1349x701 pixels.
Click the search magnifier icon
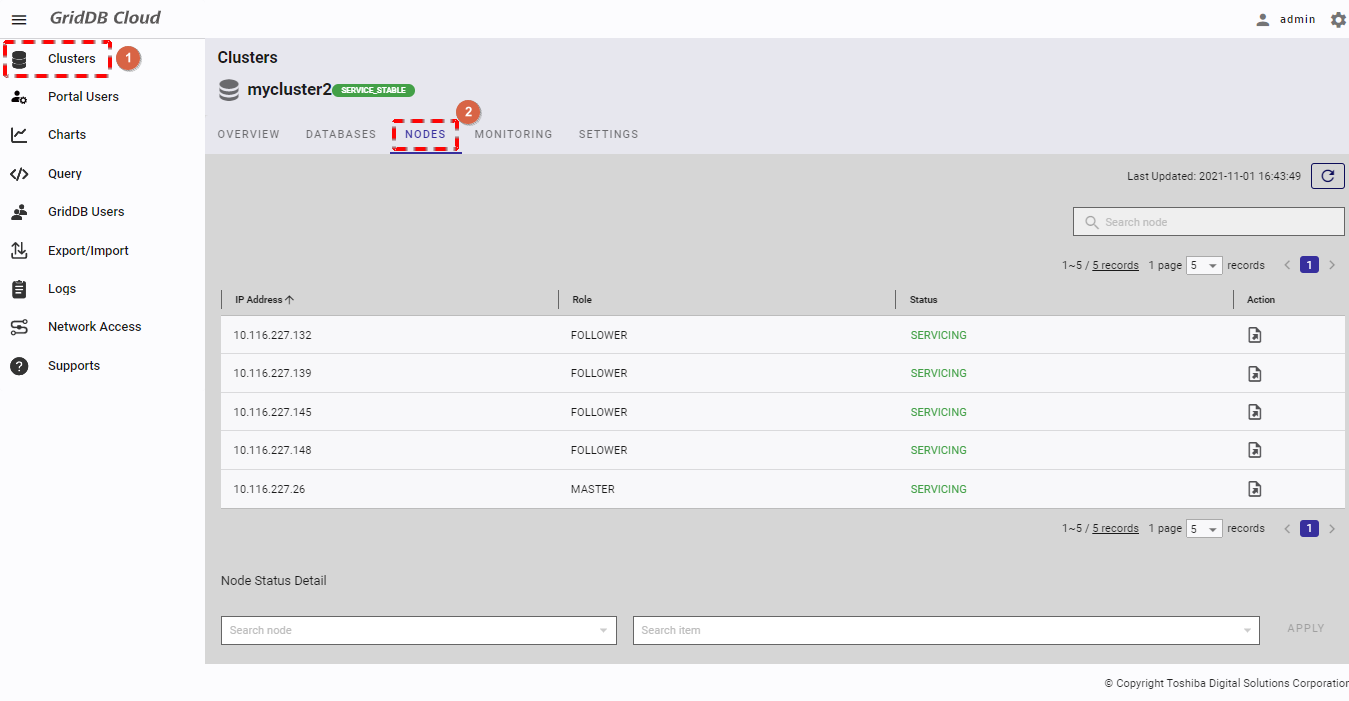pos(1092,222)
